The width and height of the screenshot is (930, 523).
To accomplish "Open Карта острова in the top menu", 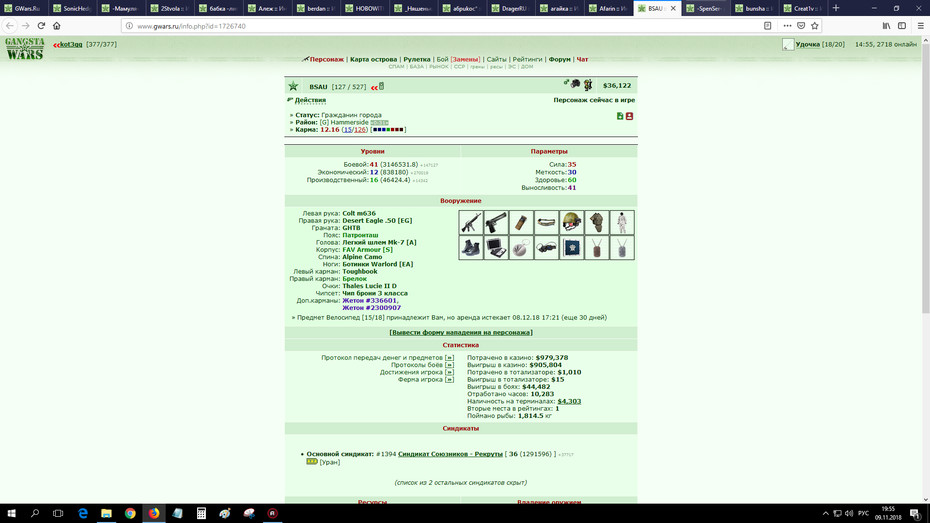I will (x=373, y=59).
